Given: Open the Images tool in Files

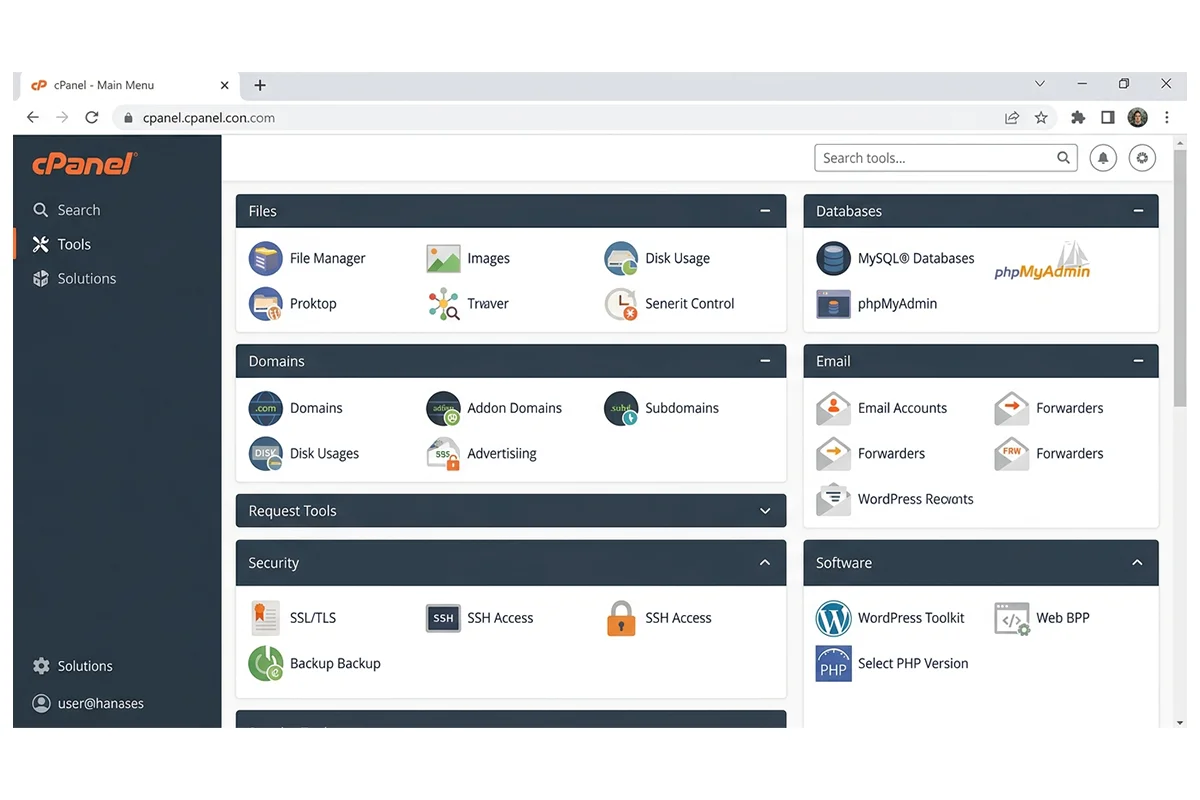Looking at the screenshot, I should (468, 258).
